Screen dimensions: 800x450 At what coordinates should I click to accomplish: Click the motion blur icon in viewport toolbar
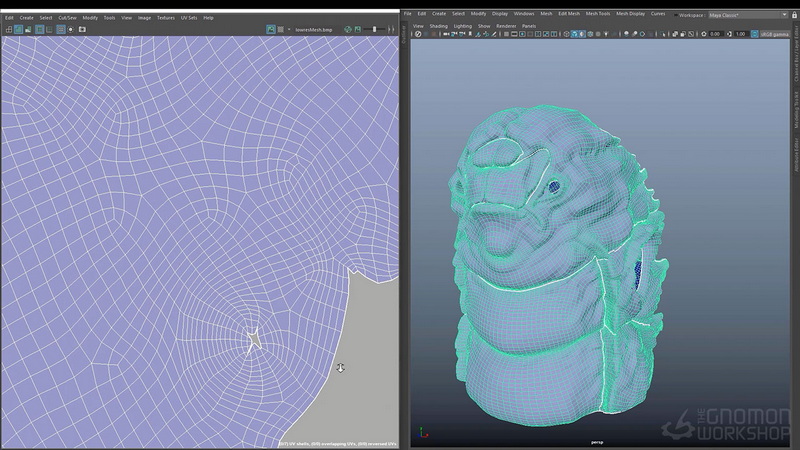pos(634,34)
